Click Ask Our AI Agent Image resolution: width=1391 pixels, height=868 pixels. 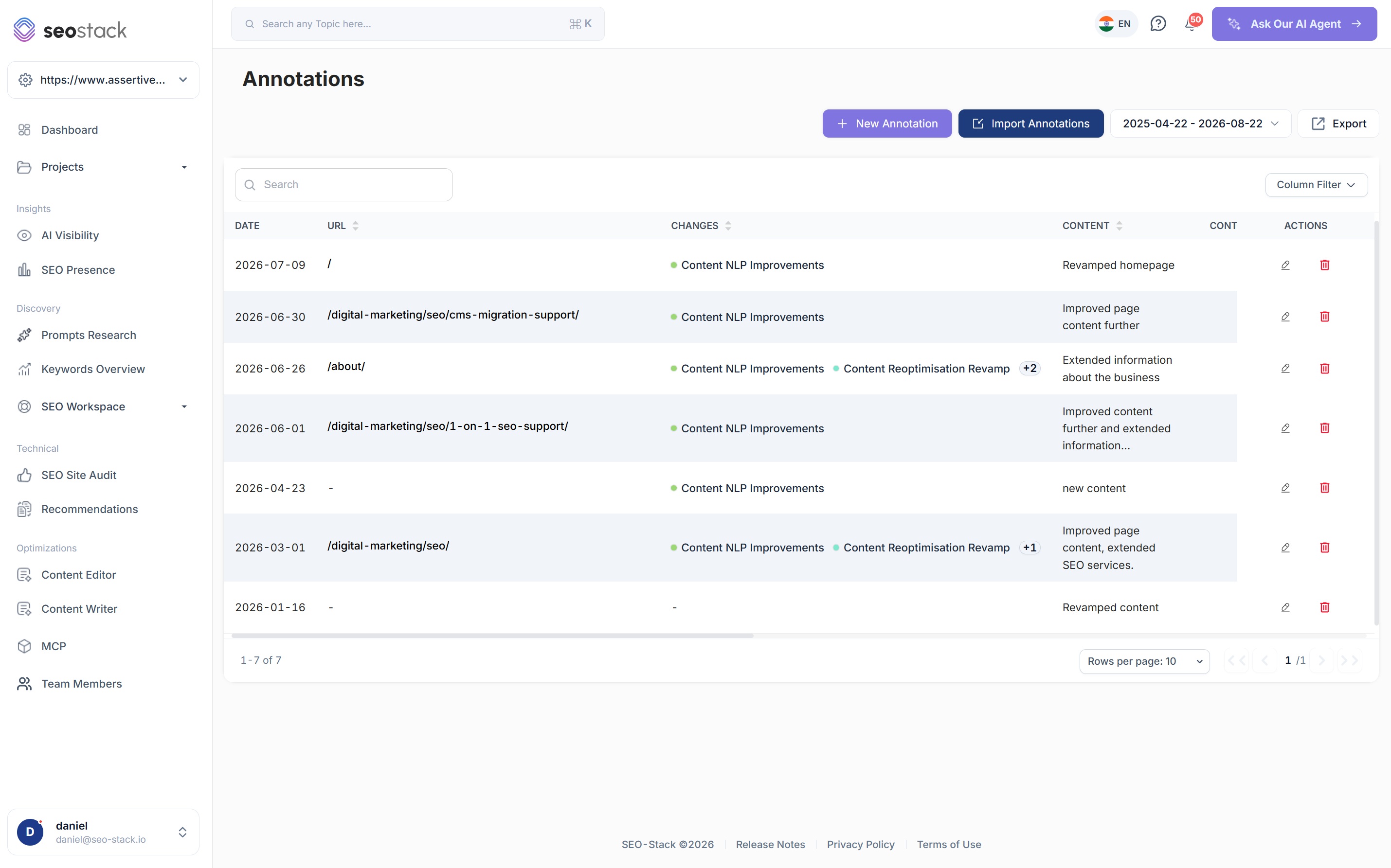(1294, 23)
